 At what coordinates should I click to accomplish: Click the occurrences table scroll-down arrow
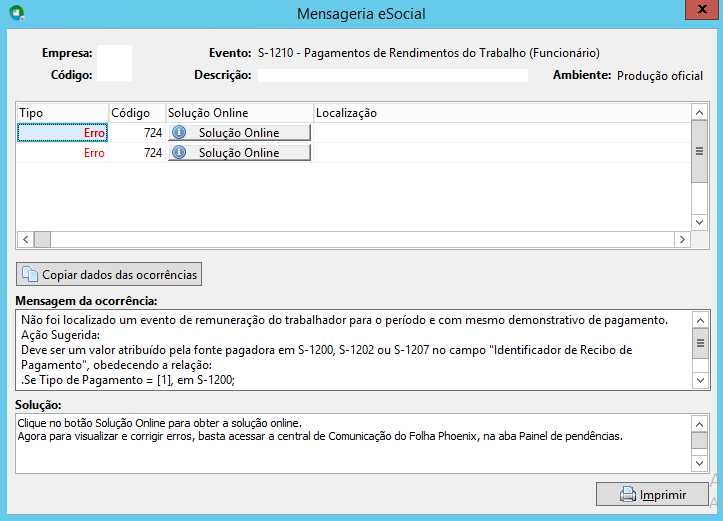(699, 222)
